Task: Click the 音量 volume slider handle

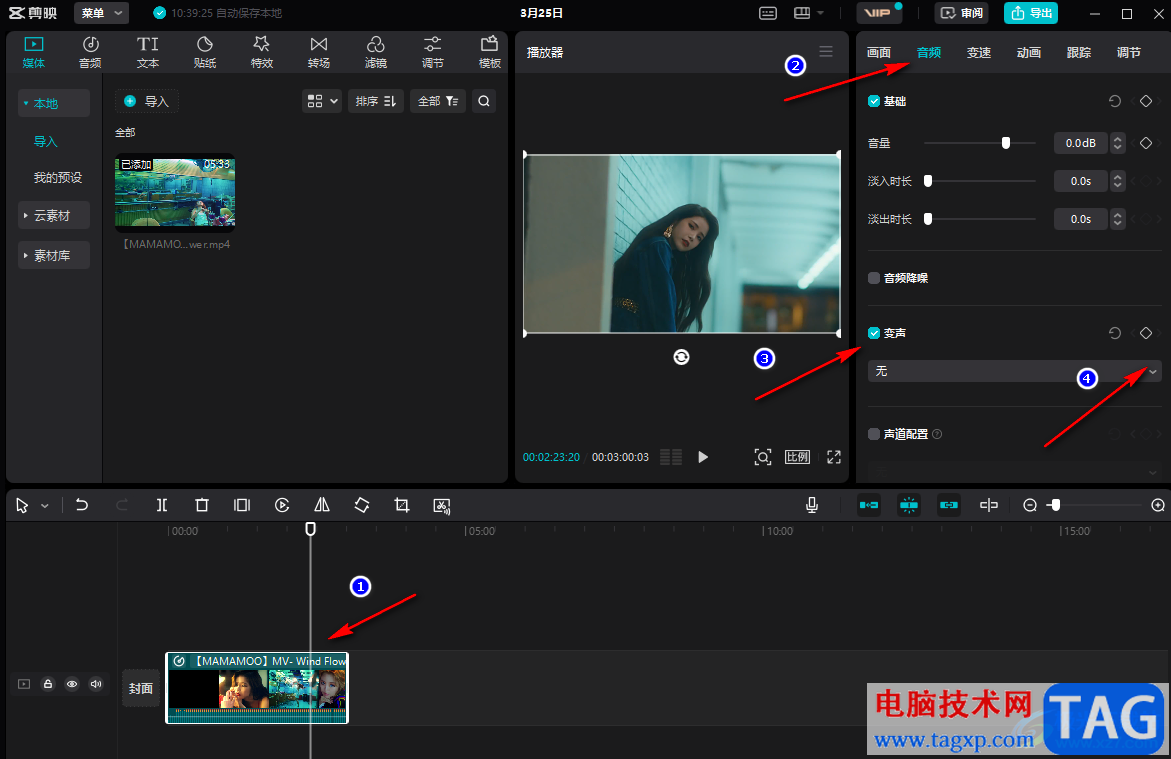Action: coord(1006,143)
